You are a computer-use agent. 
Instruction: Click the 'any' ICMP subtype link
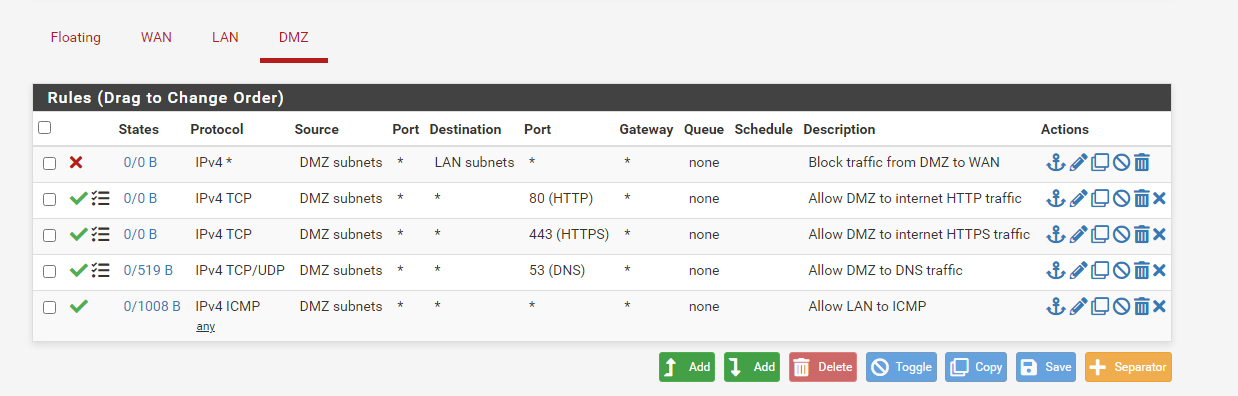pyautogui.click(x=205, y=326)
